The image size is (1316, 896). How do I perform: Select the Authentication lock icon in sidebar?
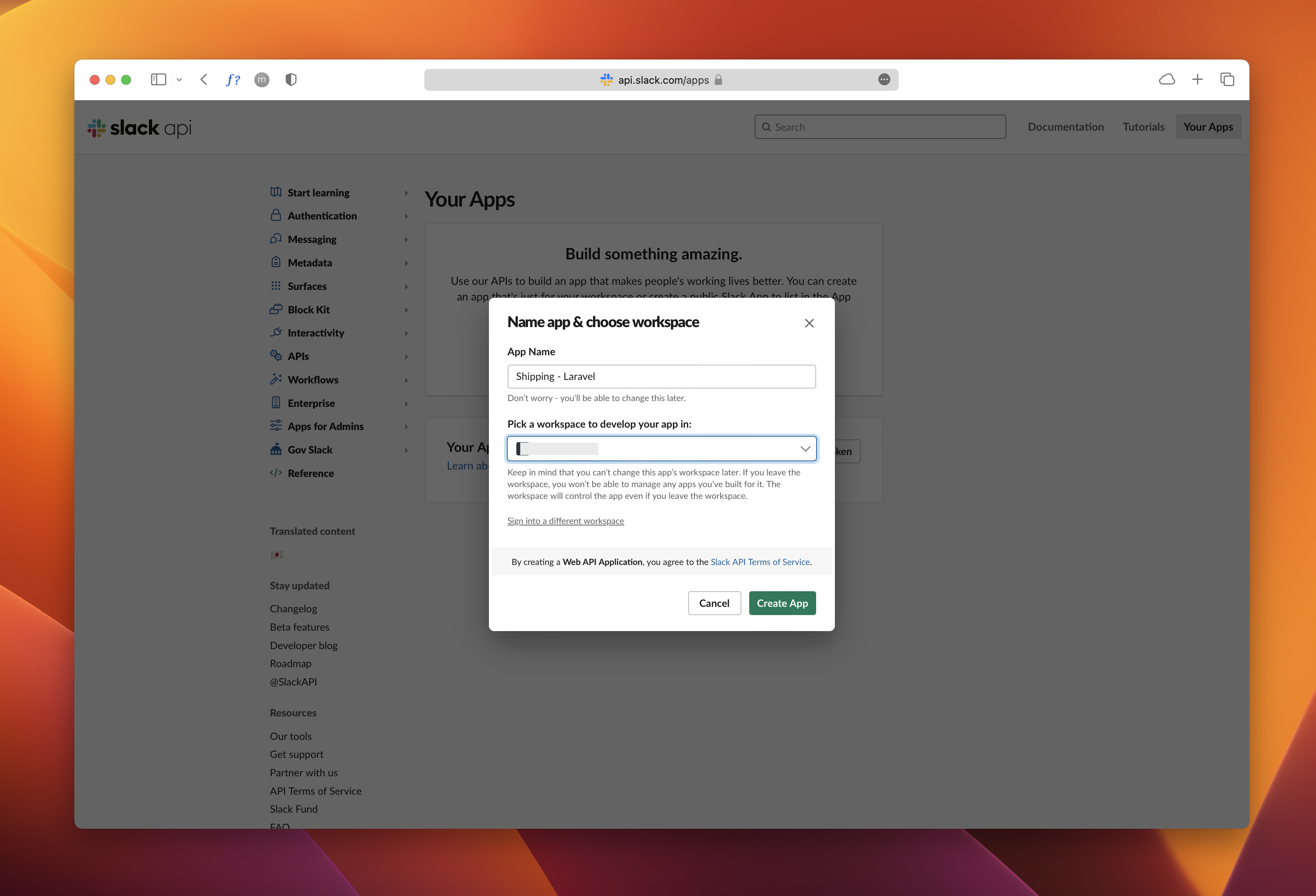click(276, 215)
